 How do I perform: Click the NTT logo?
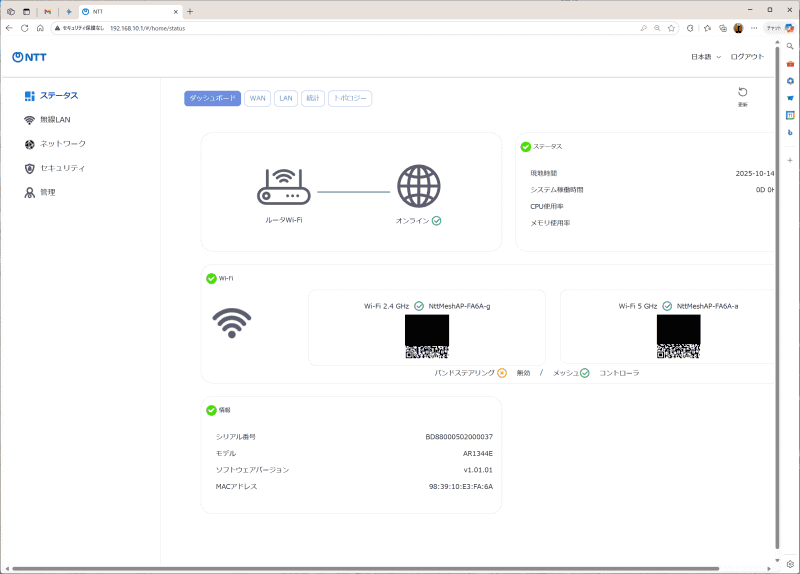tap(29, 57)
